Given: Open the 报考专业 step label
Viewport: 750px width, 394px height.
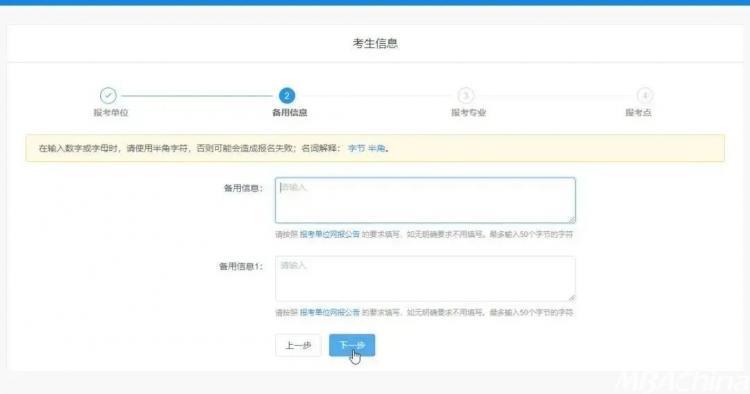Looking at the screenshot, I should pyautogui.click(x=468, y=113).
